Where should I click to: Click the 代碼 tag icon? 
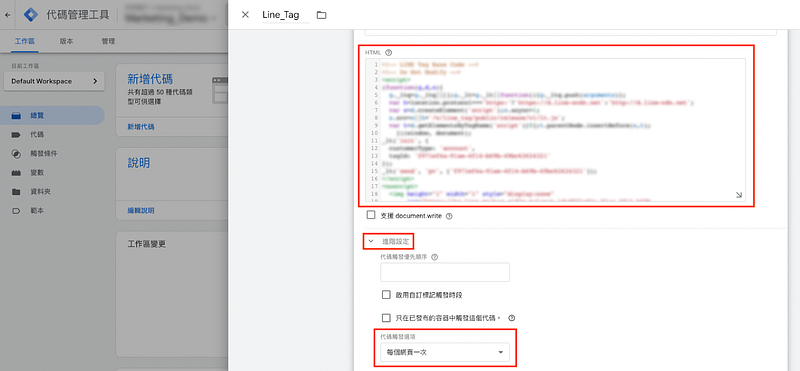click(x=16, y=135)
